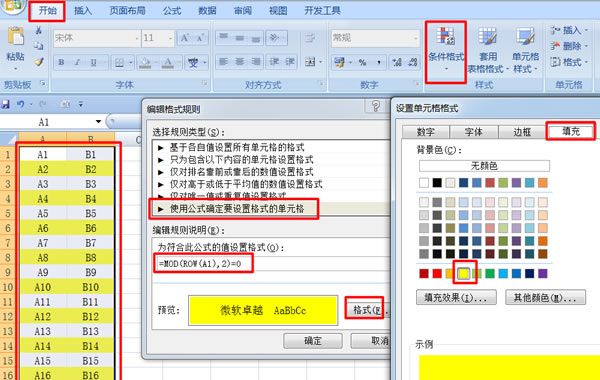Click the Increase Indent icon
This screenshot has width=600, height=380.
tap(290, 62)
